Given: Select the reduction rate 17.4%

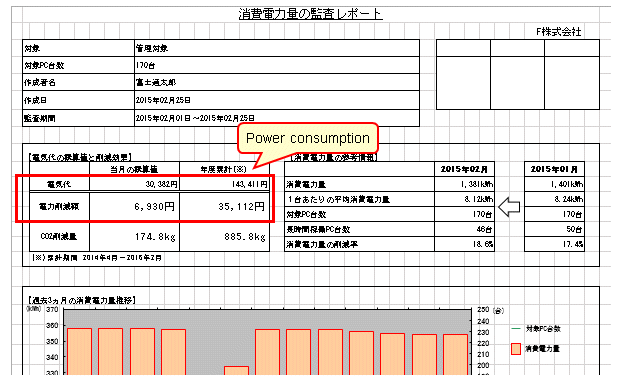Looking at the screenshot, I should (573, 244).
